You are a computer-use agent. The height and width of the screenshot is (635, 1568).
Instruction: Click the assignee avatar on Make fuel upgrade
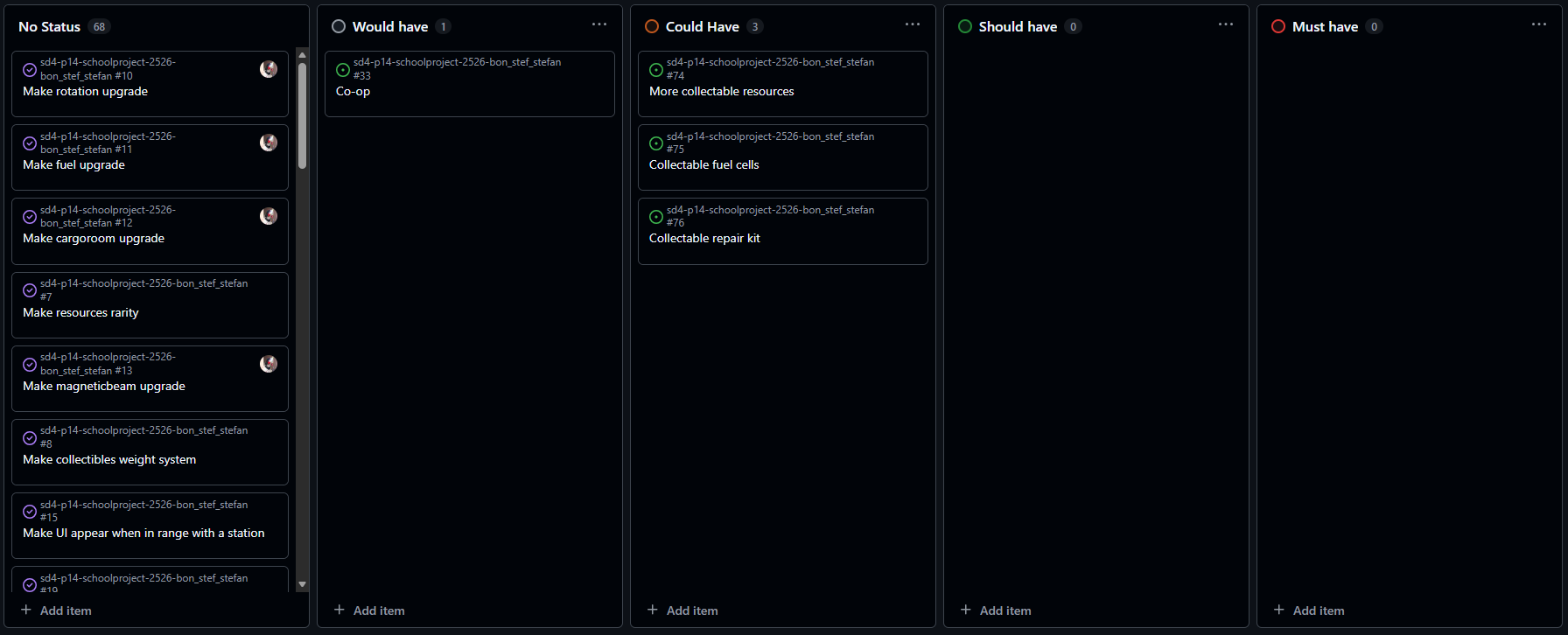pyautogui.click(x=269, y=143)
